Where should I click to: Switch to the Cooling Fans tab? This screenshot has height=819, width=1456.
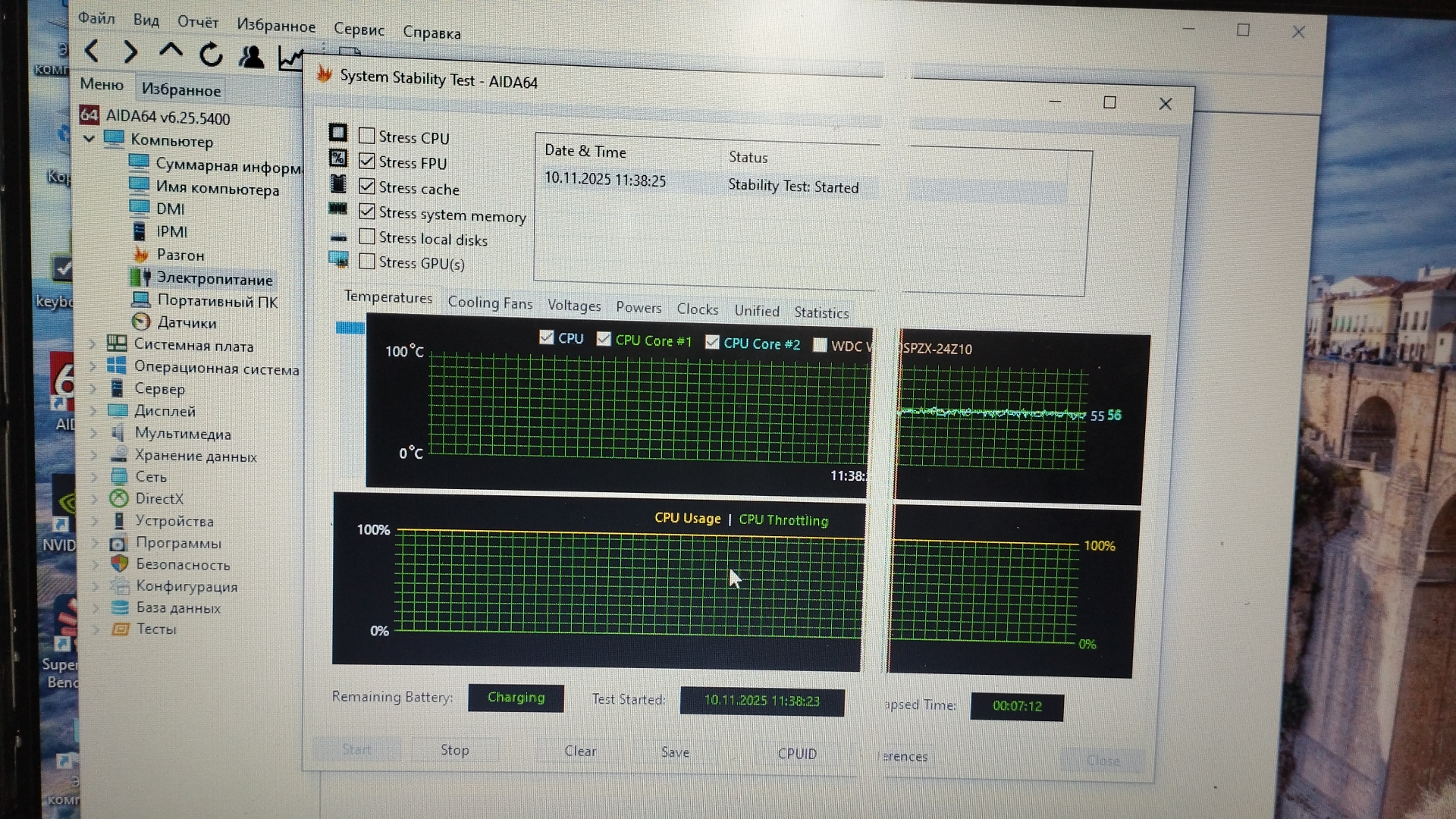point(490,303)
